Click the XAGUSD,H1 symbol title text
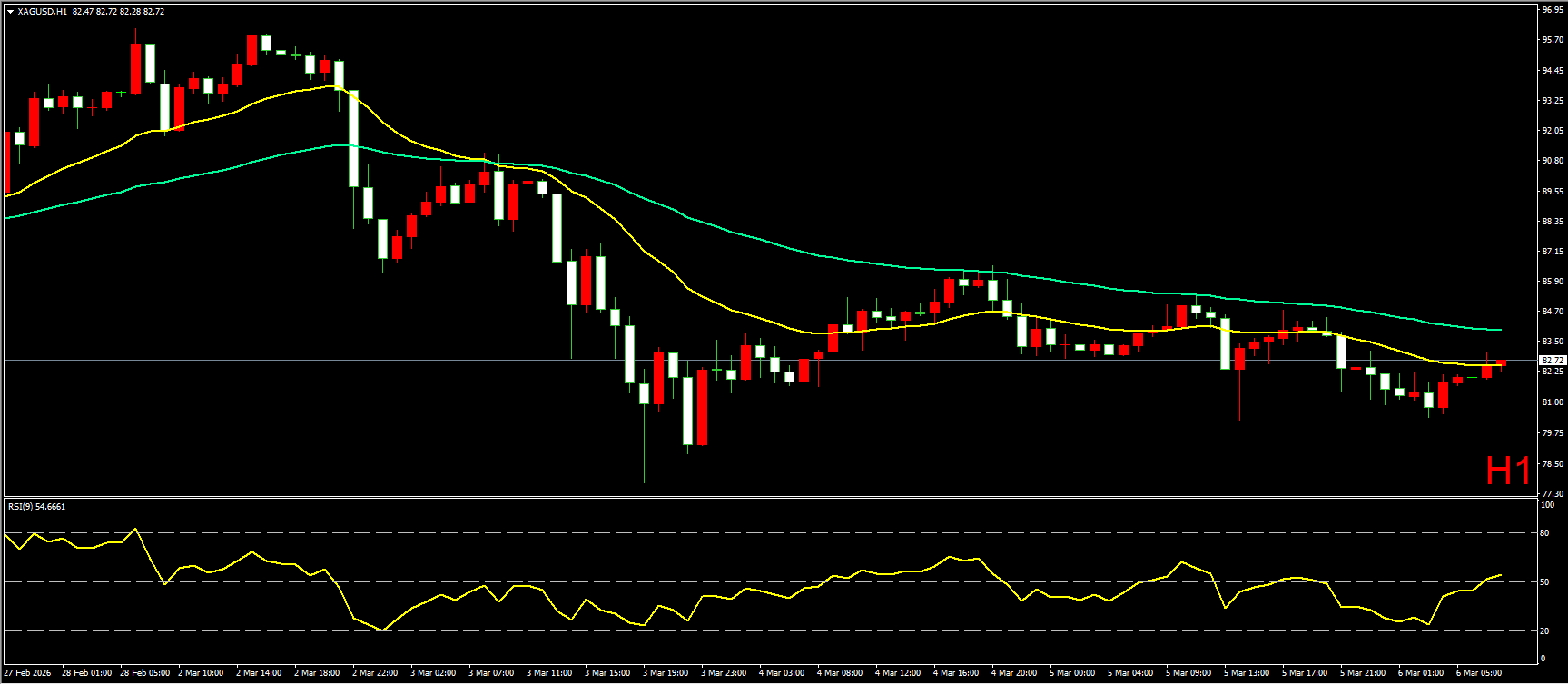This screenshot has width=1568, height=685. pyautogui.click(x=42, y=12)
